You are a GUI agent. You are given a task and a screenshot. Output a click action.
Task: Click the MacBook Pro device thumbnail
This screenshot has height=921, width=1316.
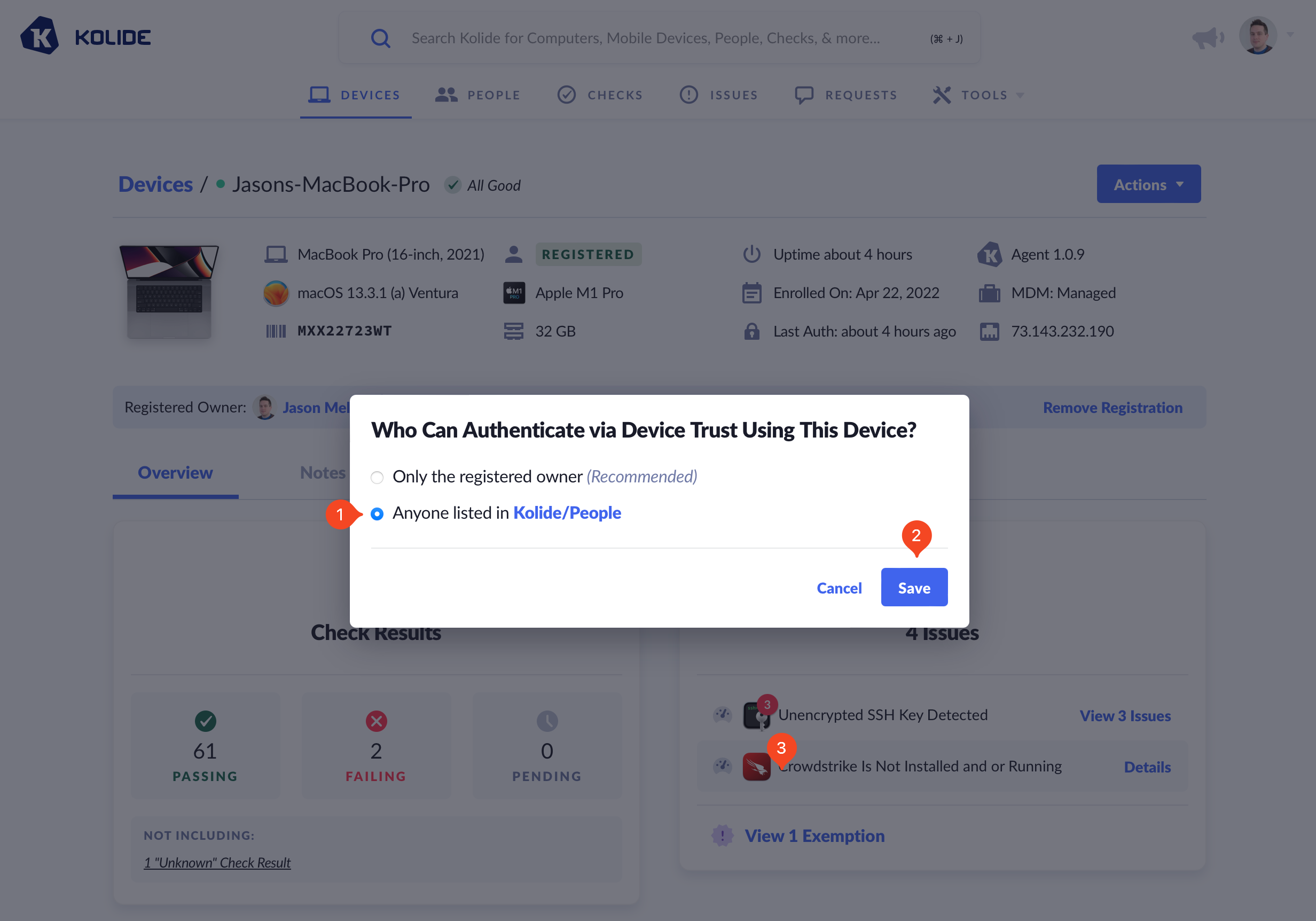coord(169,292)
